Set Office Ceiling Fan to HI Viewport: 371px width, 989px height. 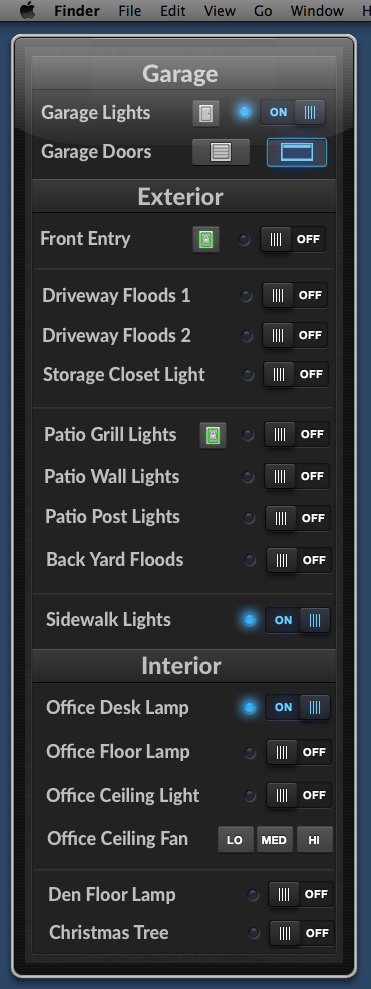(x=314, y=840)
